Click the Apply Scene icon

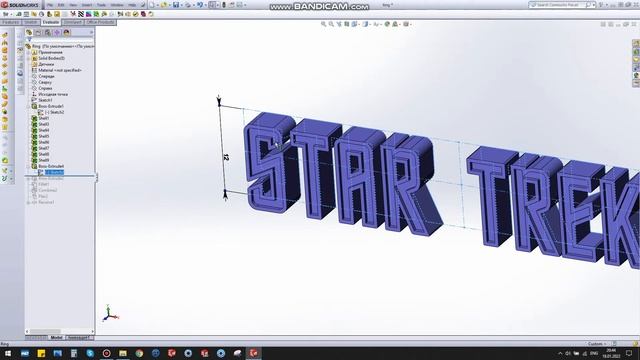[395, 24]
